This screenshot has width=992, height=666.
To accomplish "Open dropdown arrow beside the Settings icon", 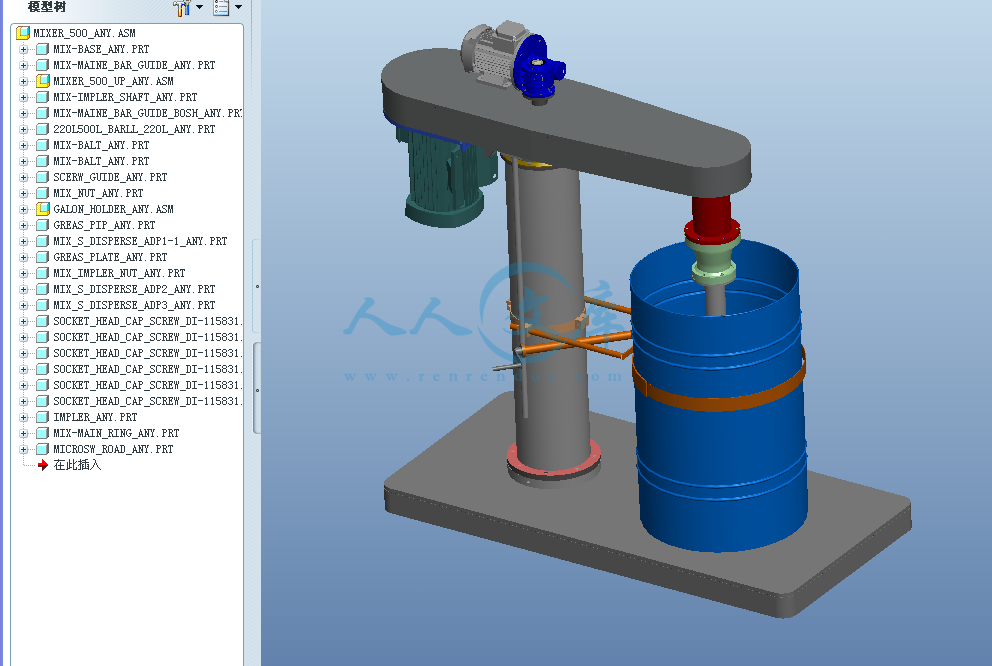I will (199, 8).
